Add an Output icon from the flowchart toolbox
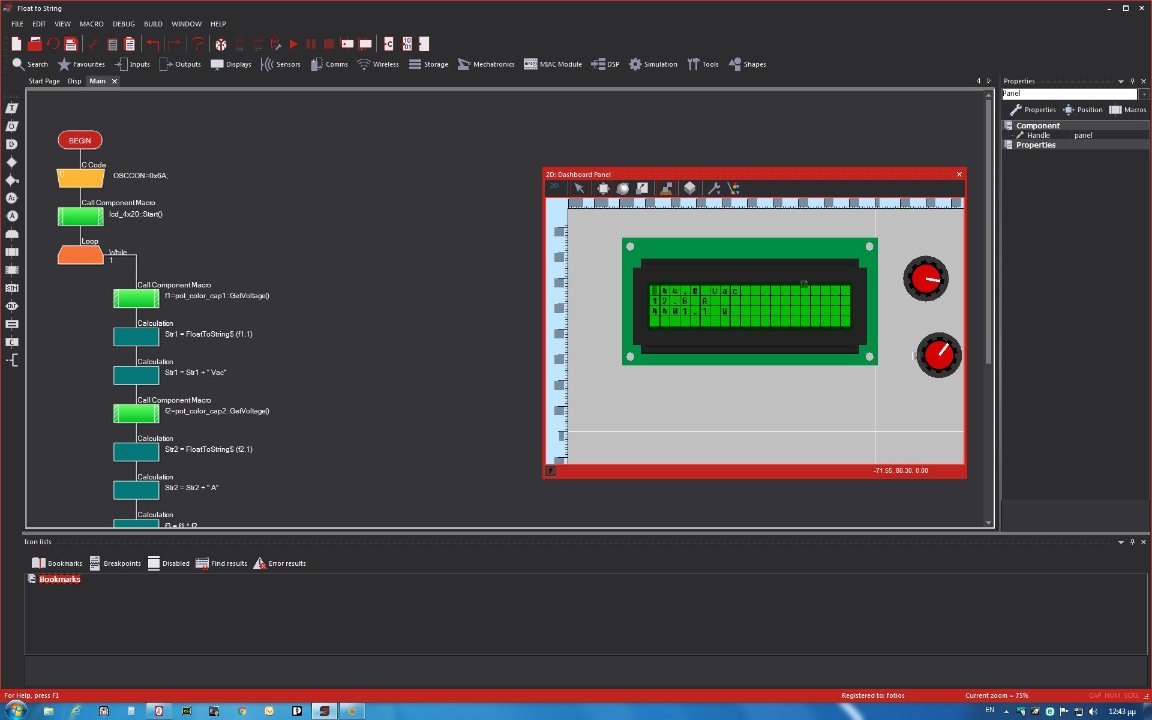The height and width of the screenshot is (720, 1152). (12, 126)
